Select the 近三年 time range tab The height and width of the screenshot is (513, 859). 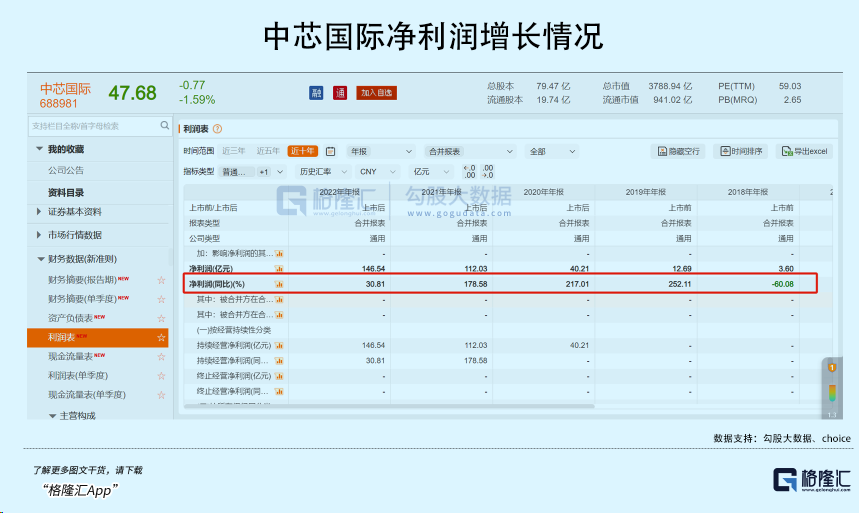click(x=233, y=151)
